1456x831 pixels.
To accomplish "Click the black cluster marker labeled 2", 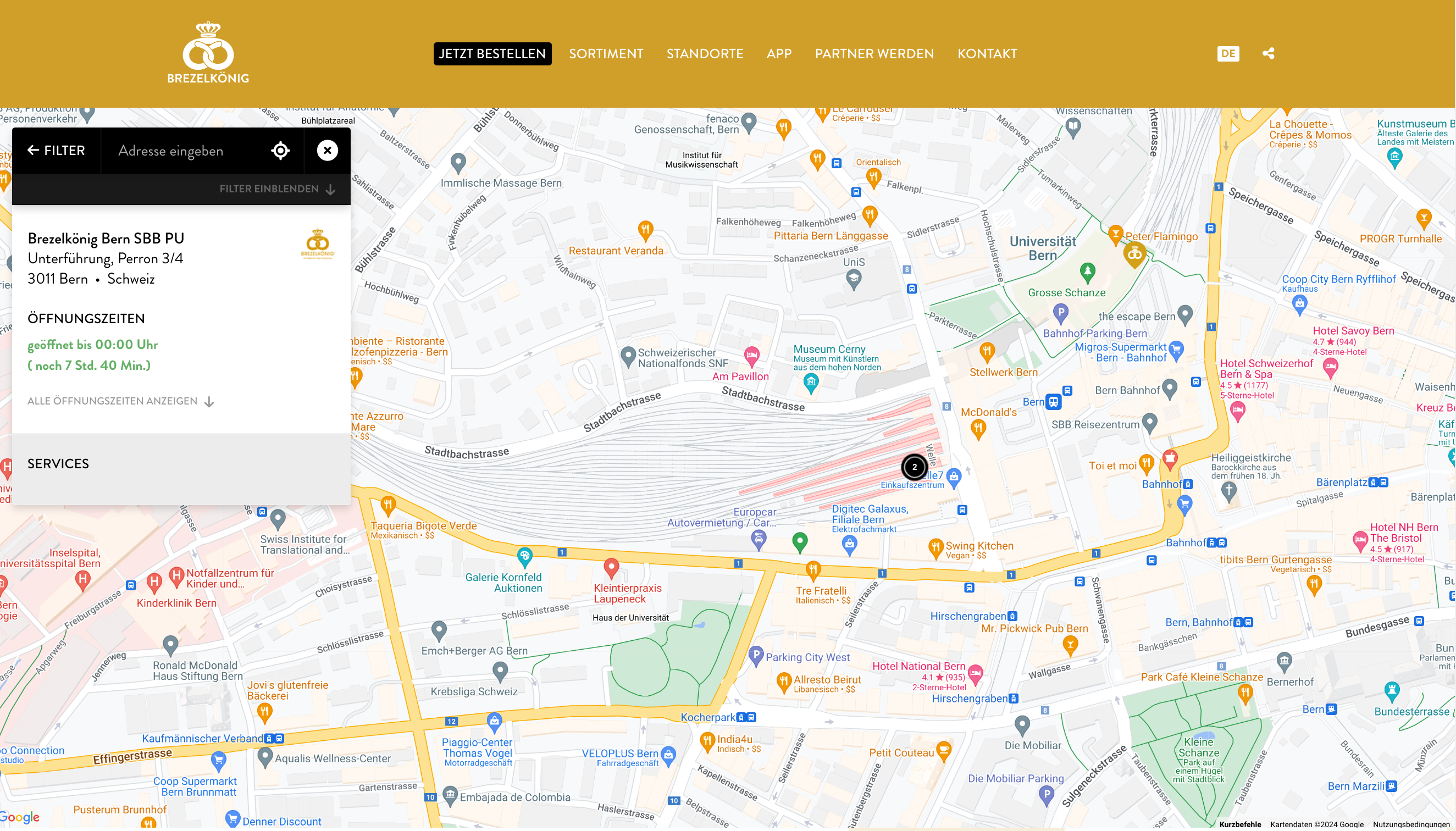I will 914,467.
